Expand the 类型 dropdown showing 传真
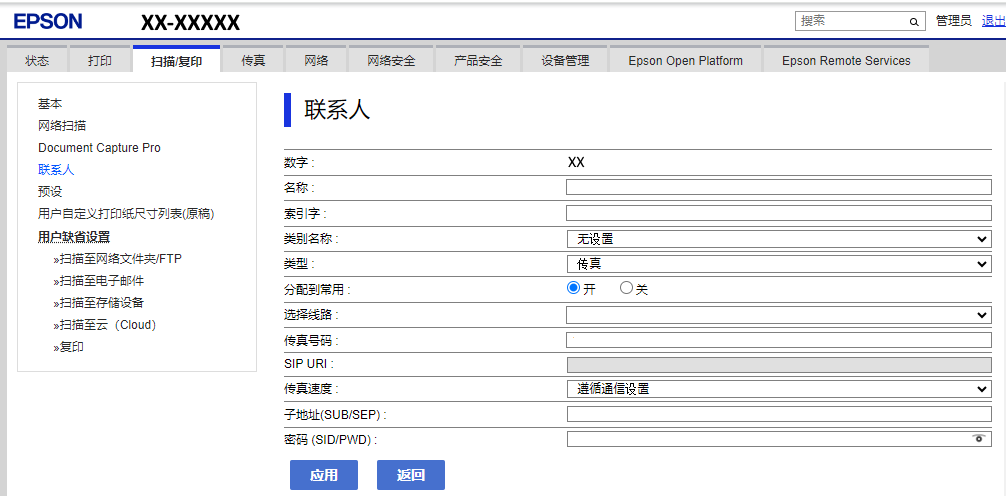The width and height of the screenshot is (1006, 496). click(778, 264)
